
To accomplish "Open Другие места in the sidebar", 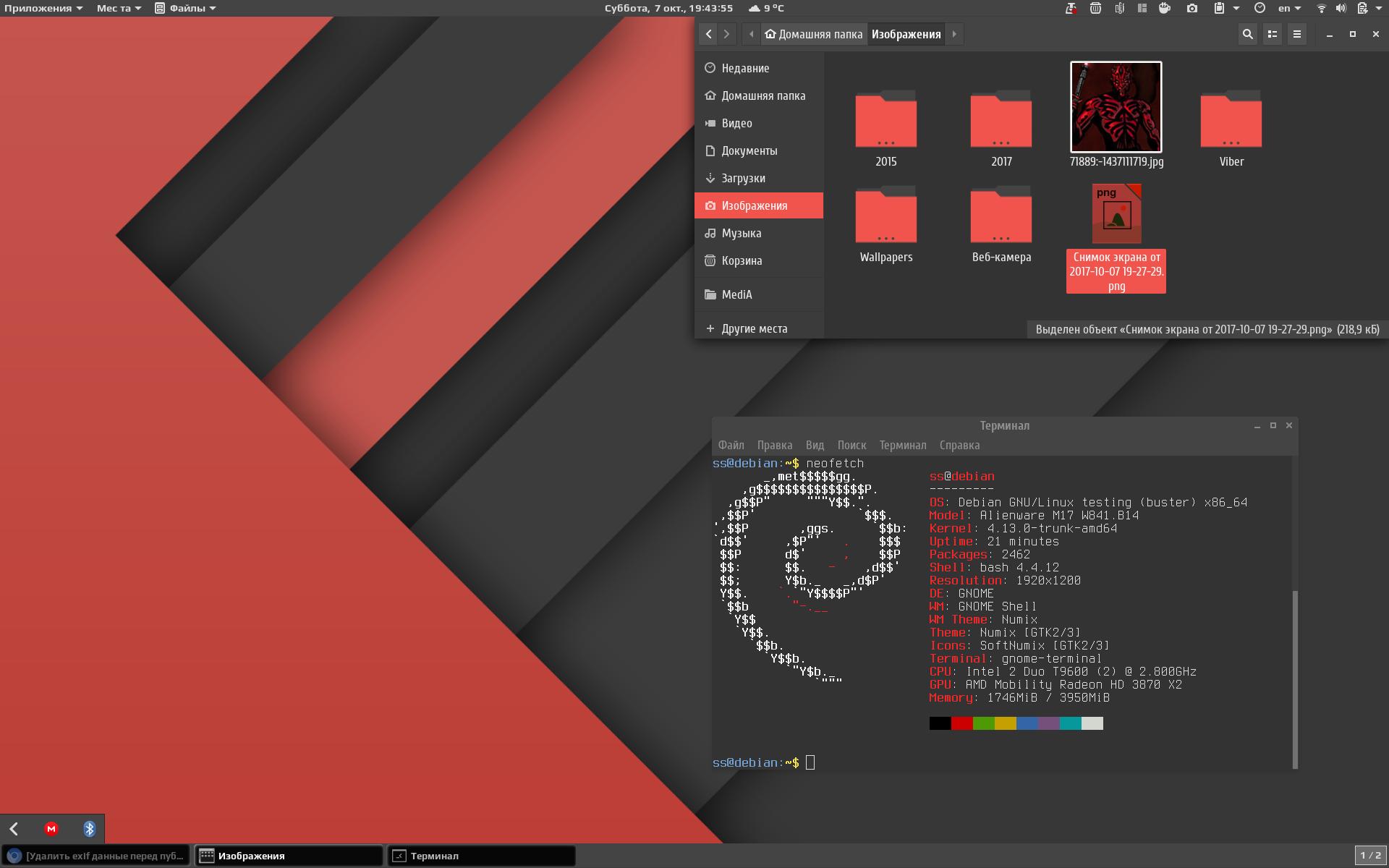I will 759,328.
